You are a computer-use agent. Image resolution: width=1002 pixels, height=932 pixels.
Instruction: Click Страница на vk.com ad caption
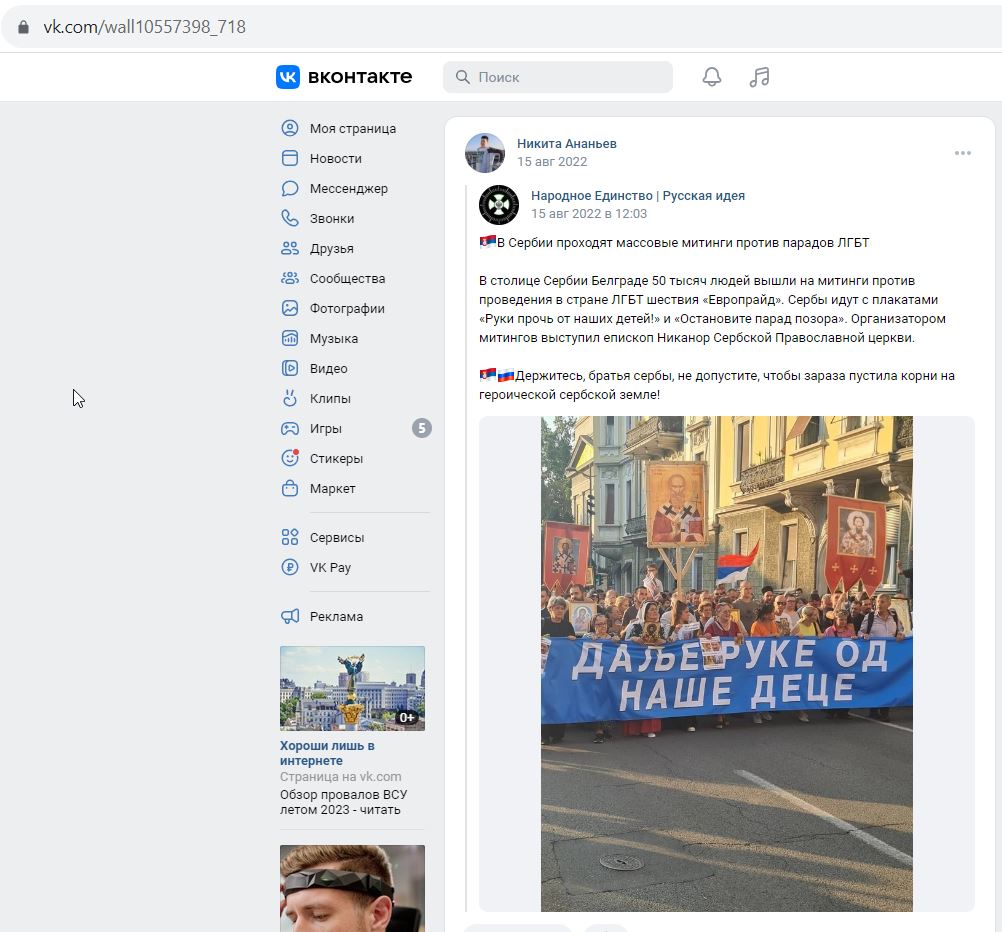coord(341,777)
